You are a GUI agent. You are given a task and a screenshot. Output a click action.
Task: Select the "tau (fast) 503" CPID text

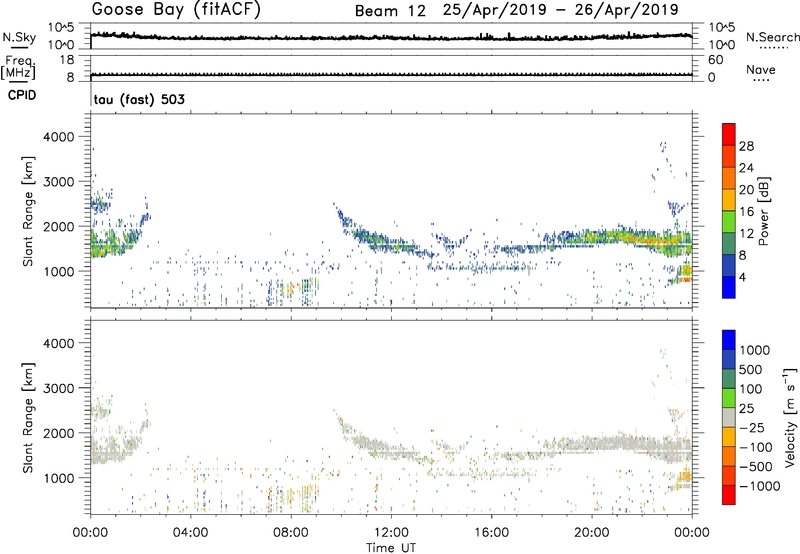click(x=139, y=99)
